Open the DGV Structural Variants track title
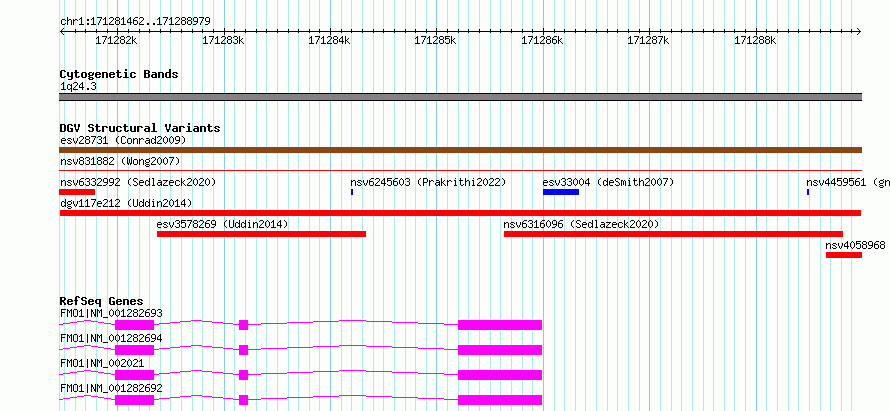 pos(140,128)
